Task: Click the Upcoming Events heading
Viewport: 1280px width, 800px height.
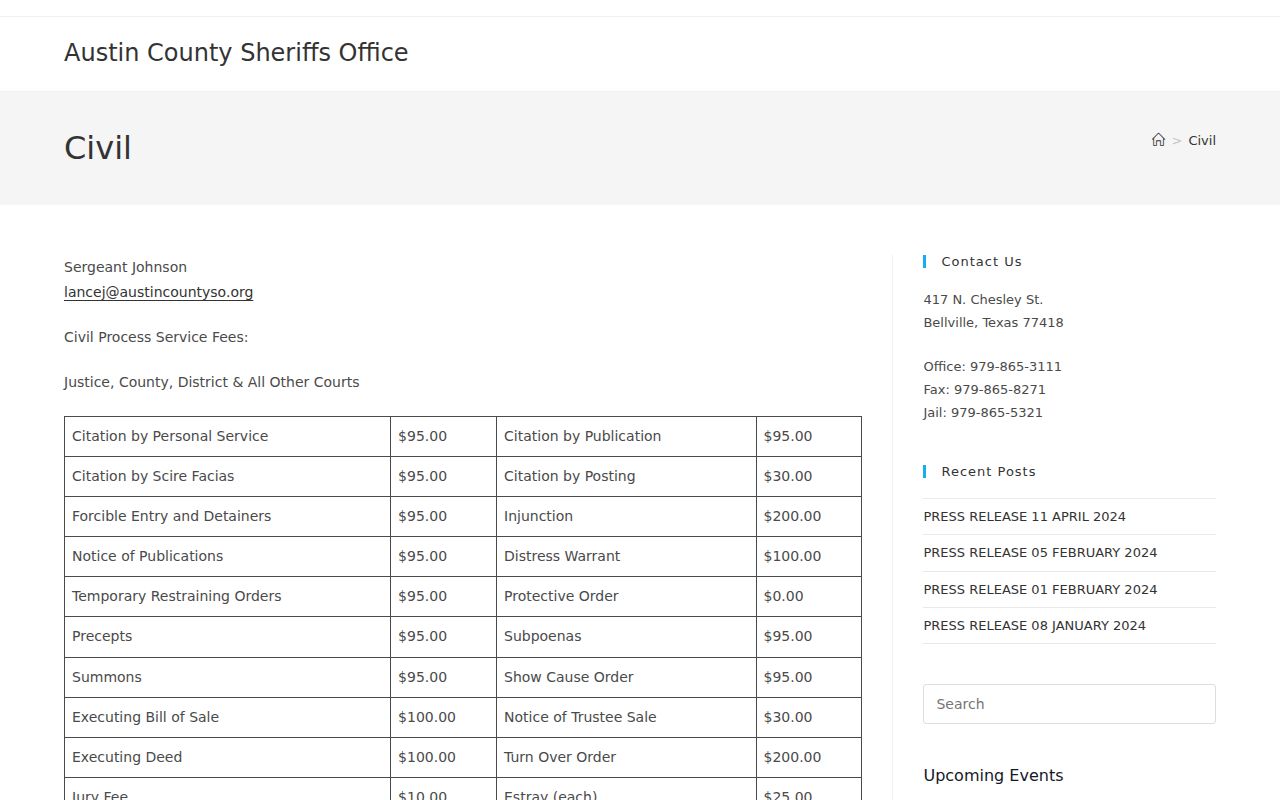Action: (x=993, y=775)
